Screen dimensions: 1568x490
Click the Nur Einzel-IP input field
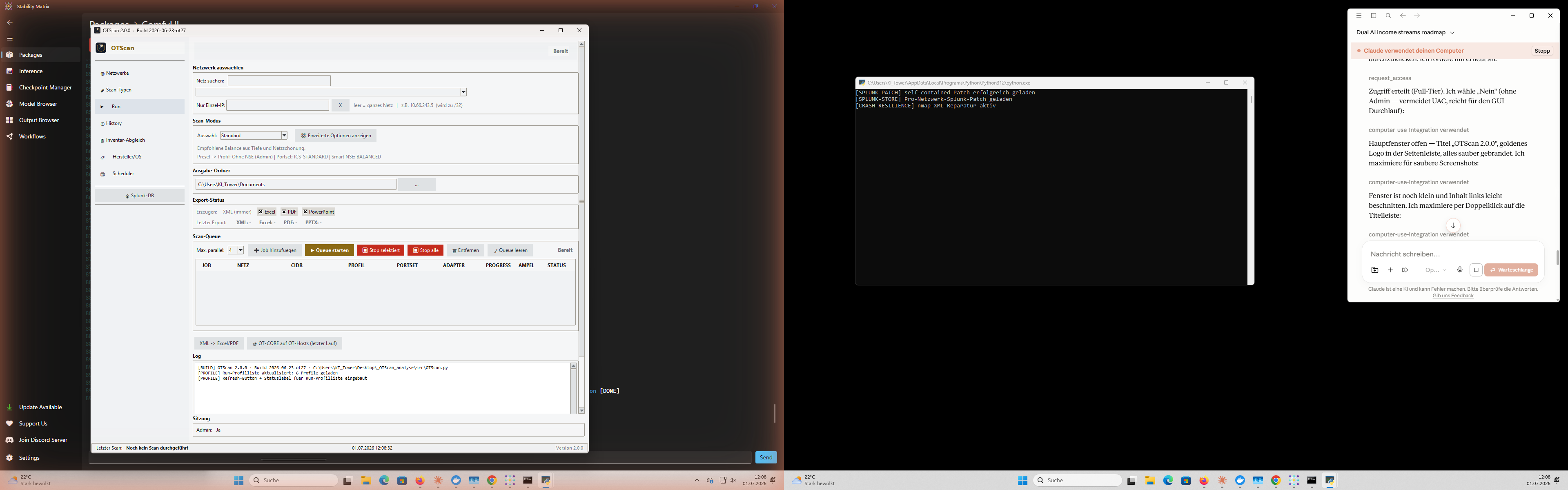coord(278,105)
